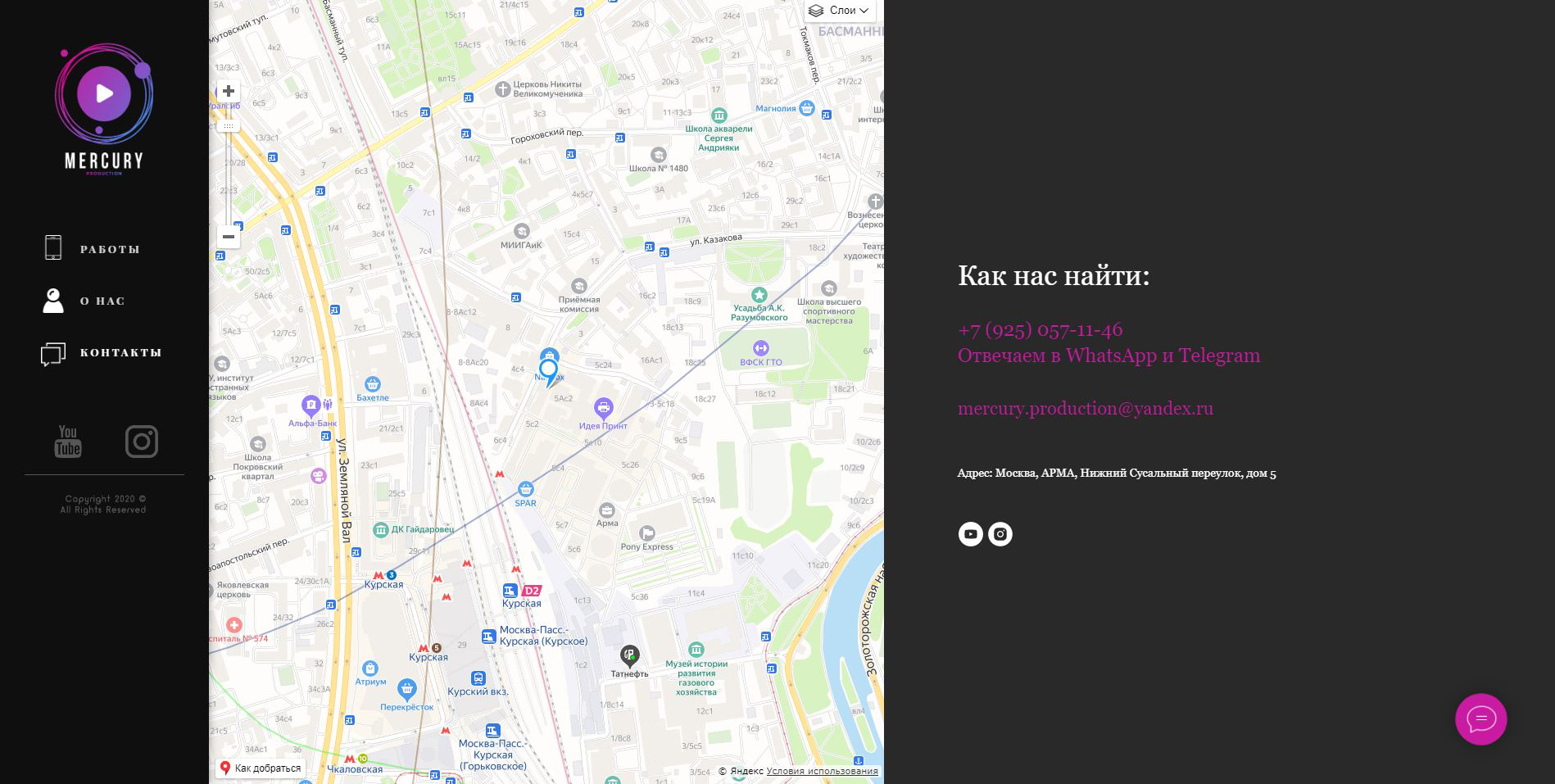Viewport: 1555px width, 784px height.
Task: Select the Музей истории развития газового хозяйства icon
Action: (696, 650)
